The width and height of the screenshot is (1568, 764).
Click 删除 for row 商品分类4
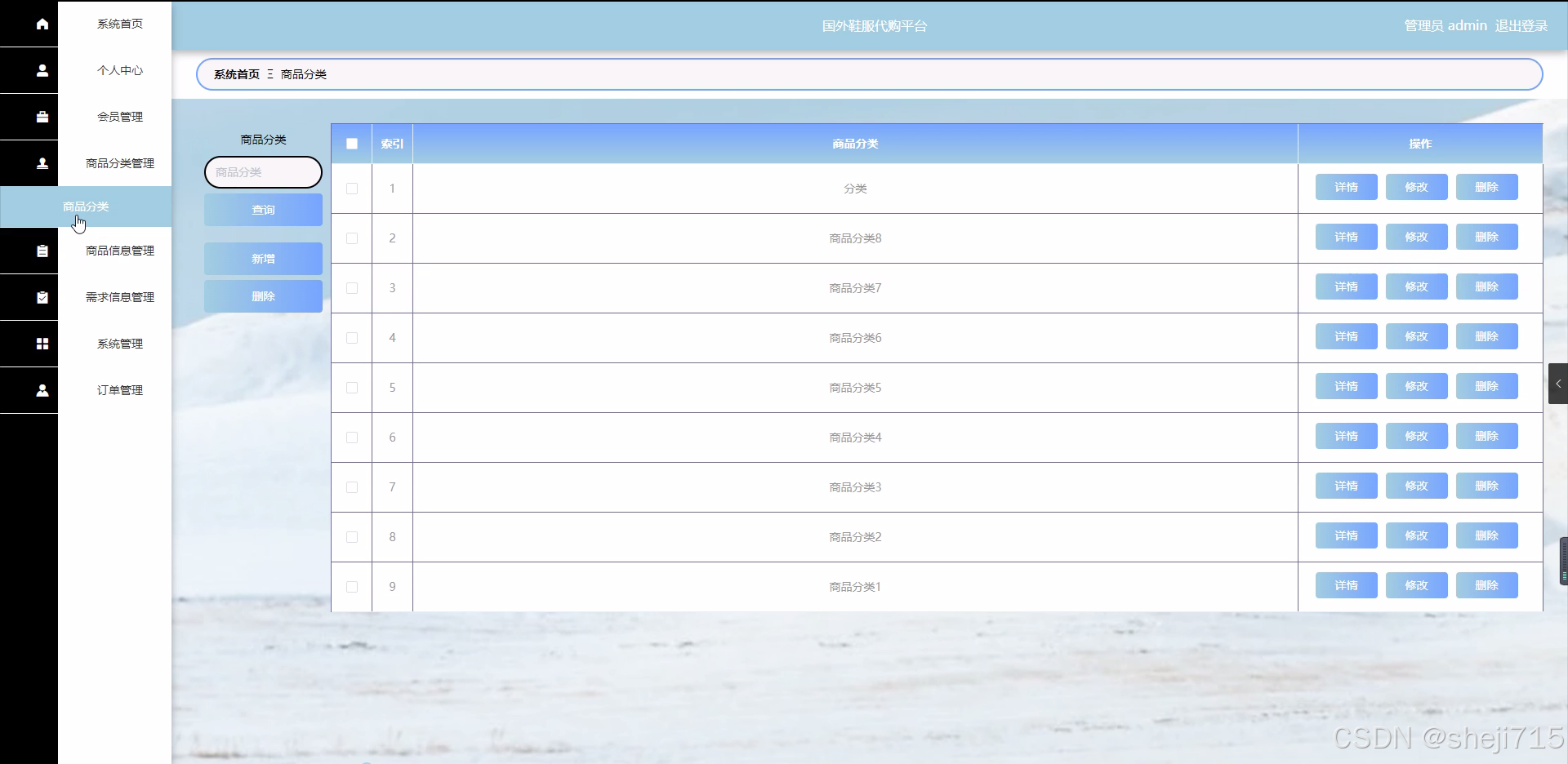[x=1486, y=436]
